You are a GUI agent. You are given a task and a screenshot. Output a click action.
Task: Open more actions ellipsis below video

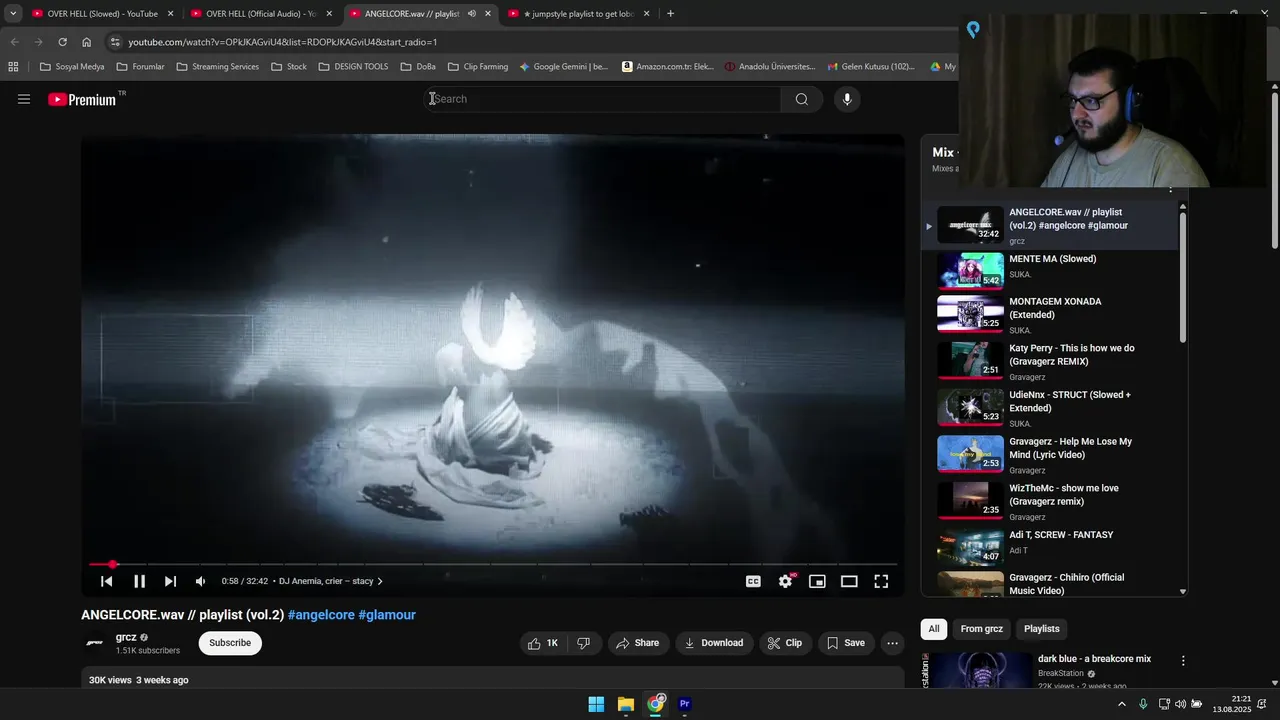tap(893, 643)
